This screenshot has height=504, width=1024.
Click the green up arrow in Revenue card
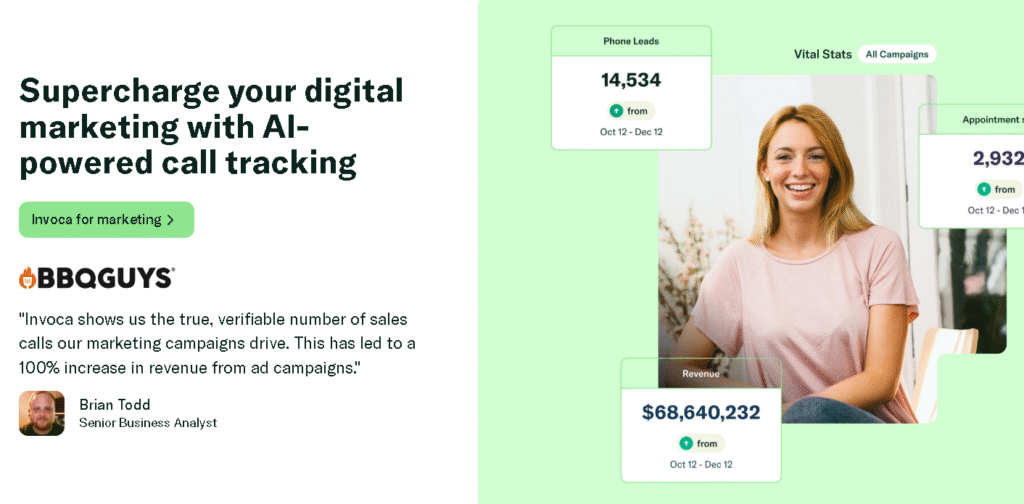tap(686, 443)
